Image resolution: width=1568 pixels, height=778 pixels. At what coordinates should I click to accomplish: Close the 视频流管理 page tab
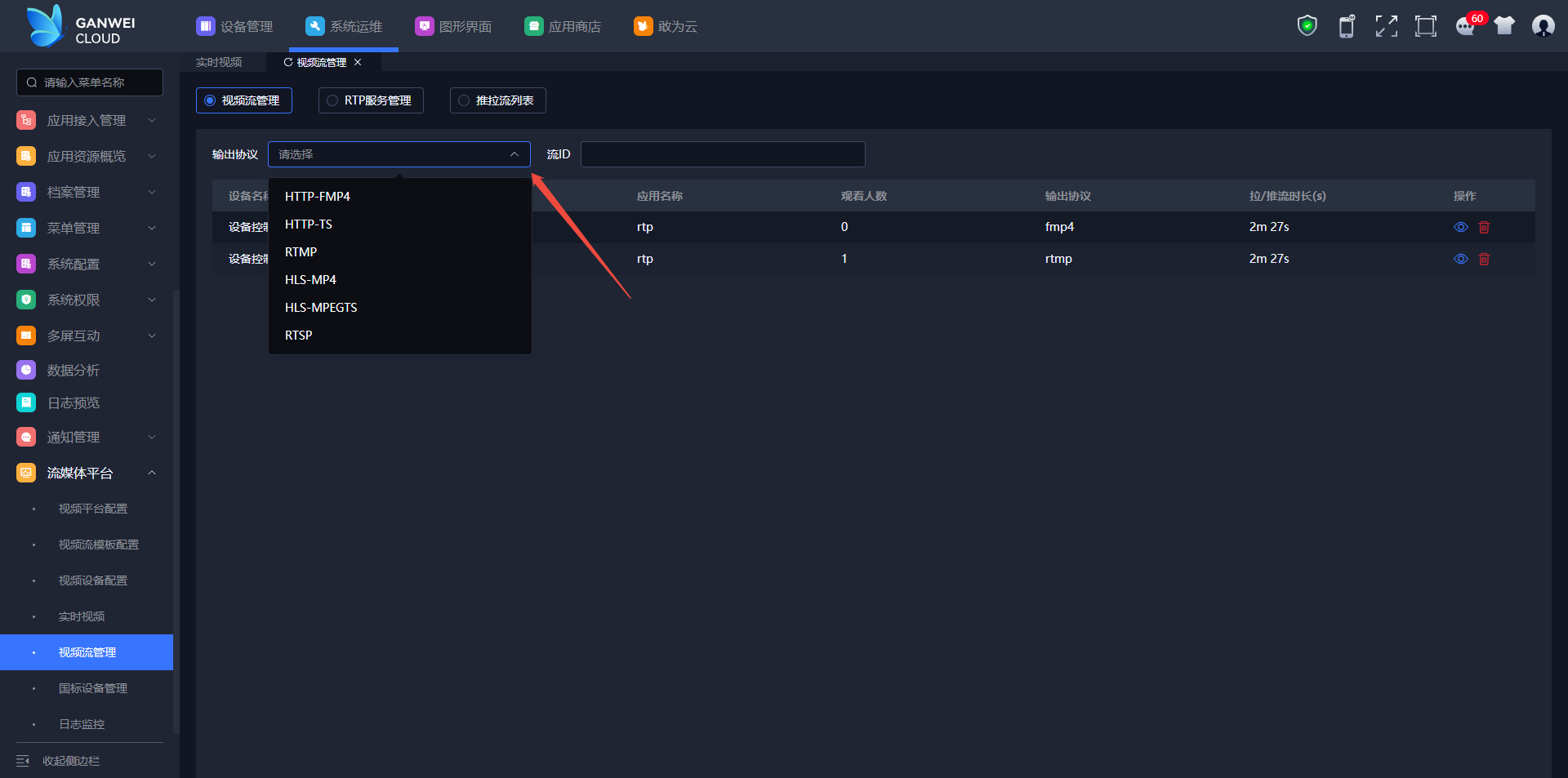pyautogui.click(x=358, y=62)
